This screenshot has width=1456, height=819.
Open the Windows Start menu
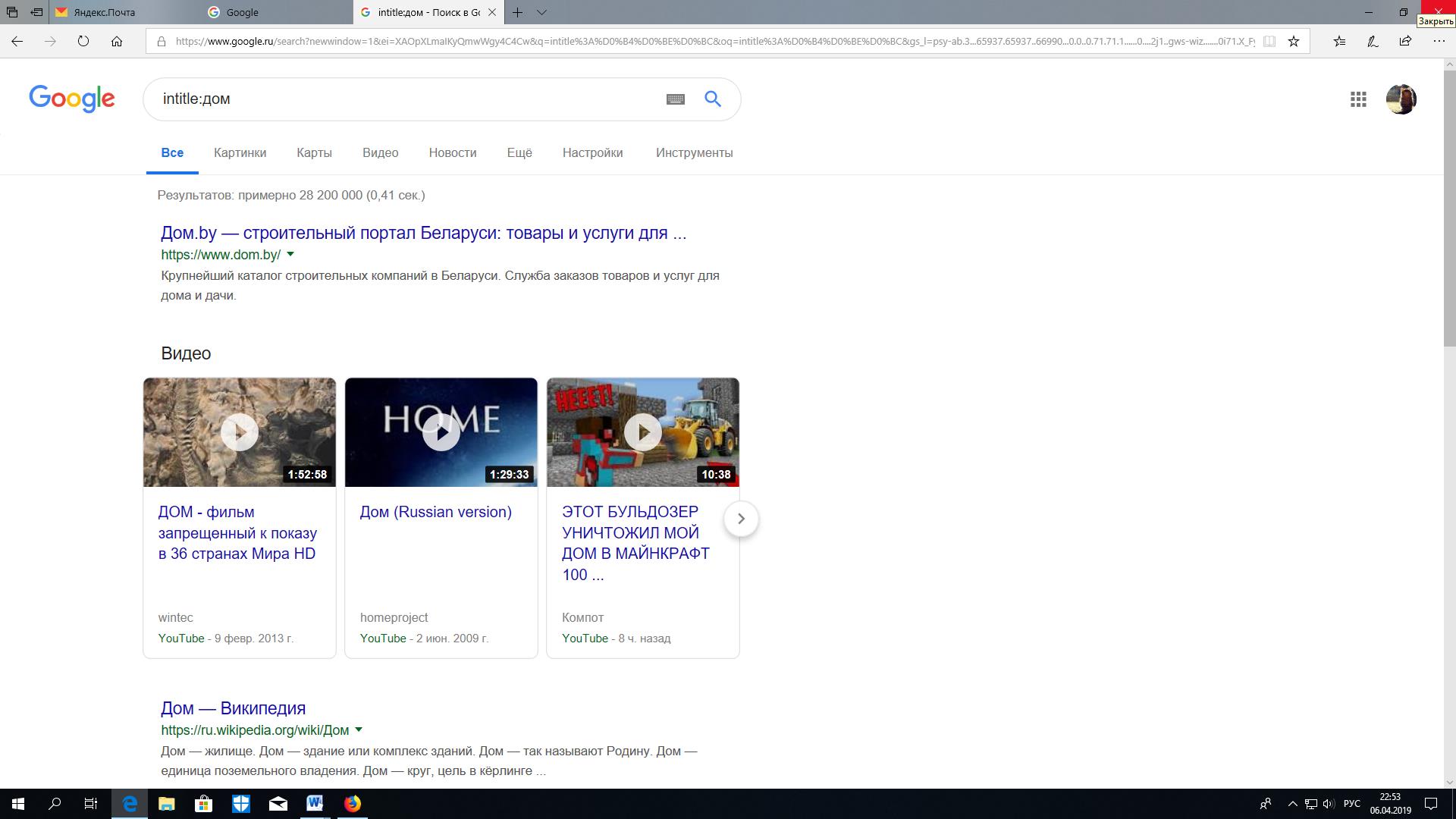(18, 804)
